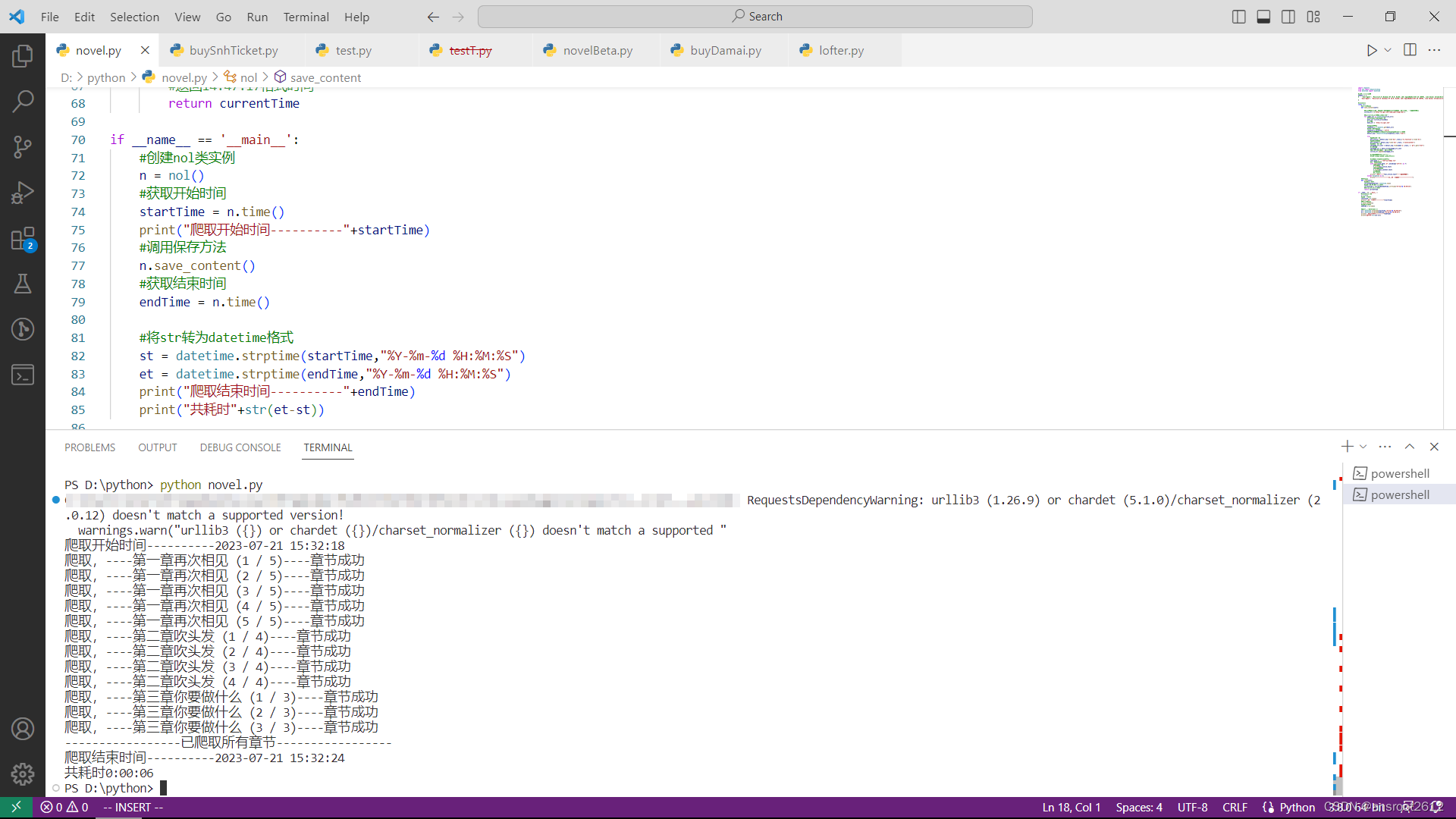Open the Extensions view with badge
Viewport: 1456px width, 819px height.
[23, 240]
